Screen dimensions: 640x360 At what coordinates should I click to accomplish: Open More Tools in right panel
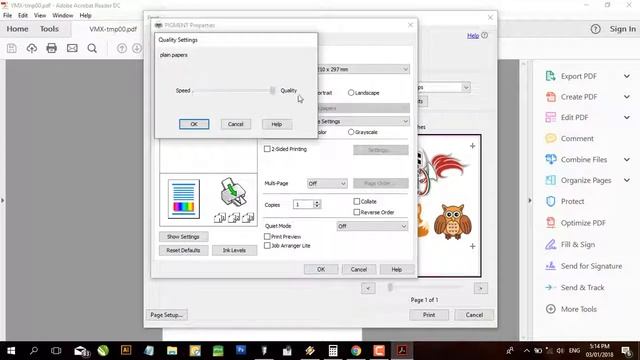(578, 309)
